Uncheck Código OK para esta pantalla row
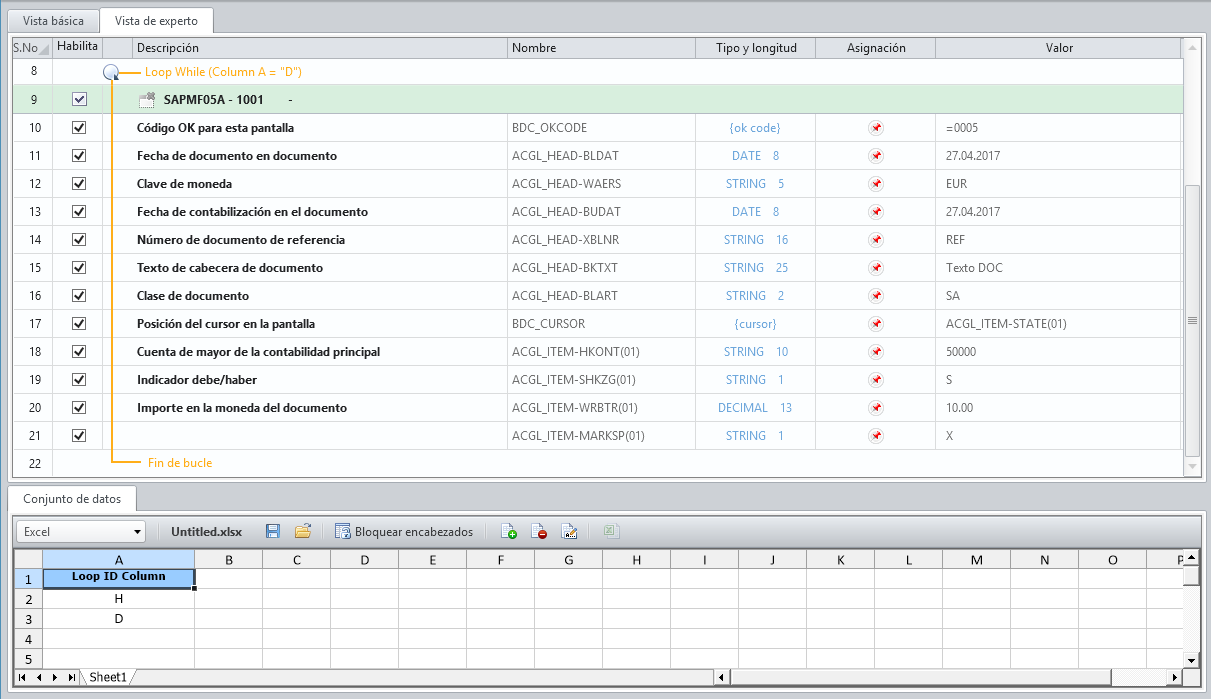This screenshot has height=699, width=1211. click(x=79, y=128)
